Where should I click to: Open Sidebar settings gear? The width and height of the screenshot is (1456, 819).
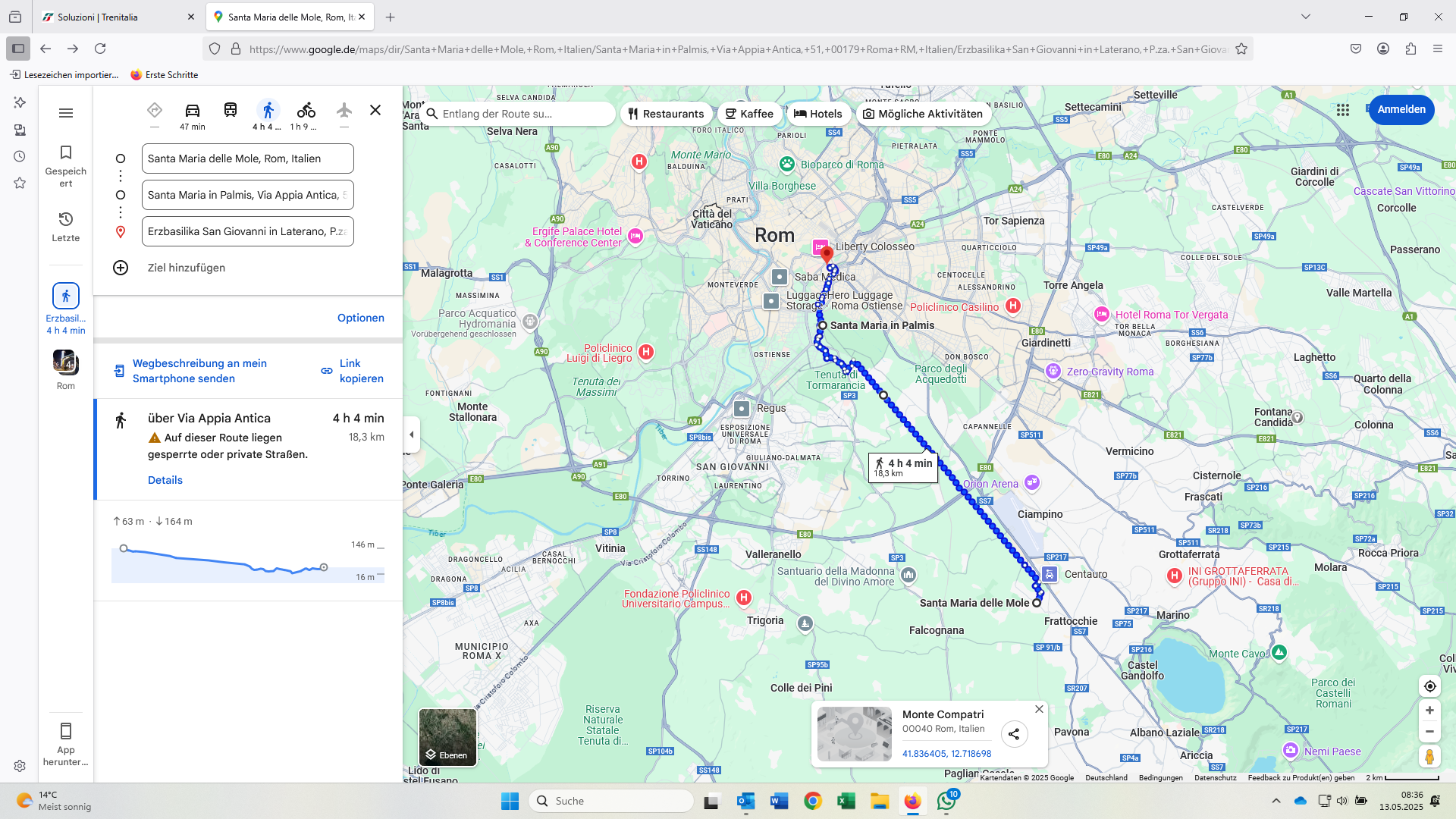click(20, 766)
